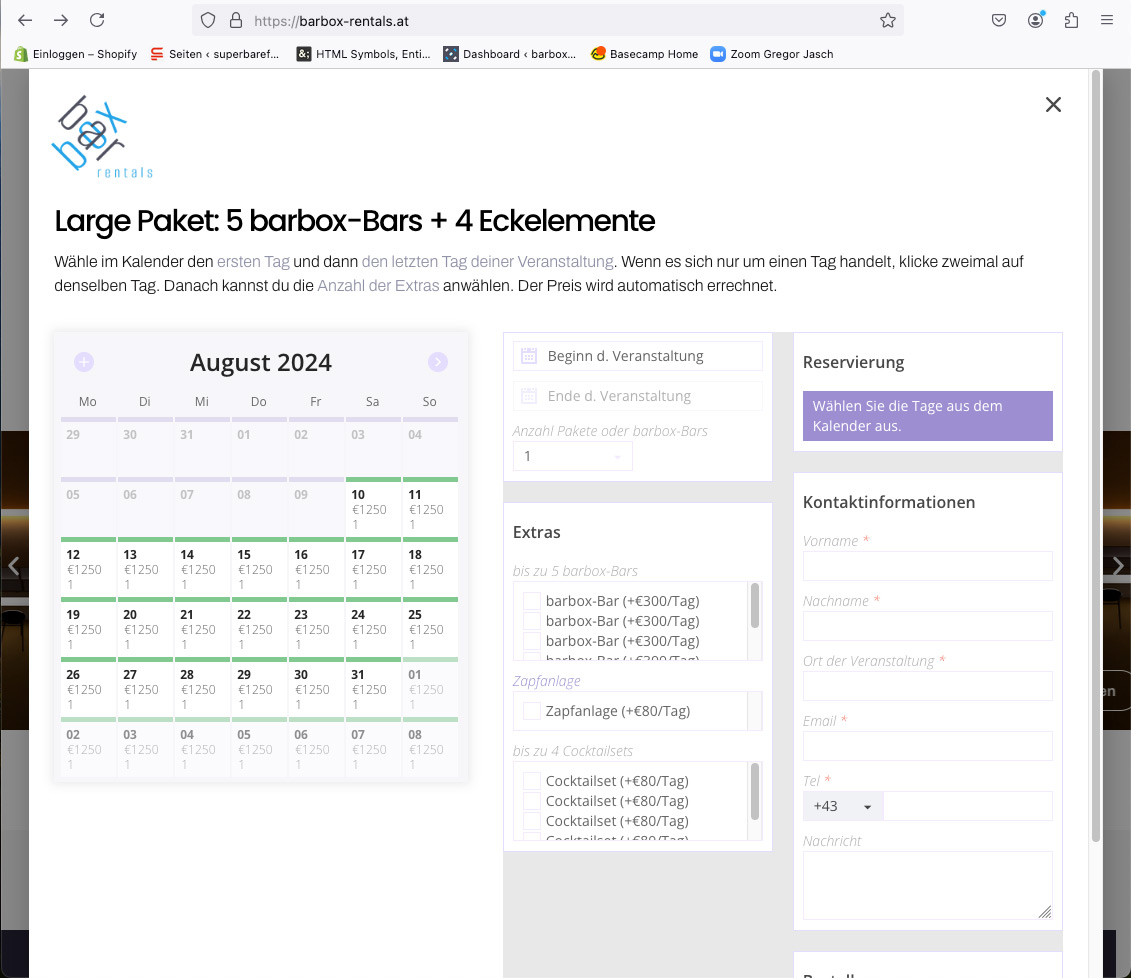
Task: Go back to the previous browser page
Action: 25,20
